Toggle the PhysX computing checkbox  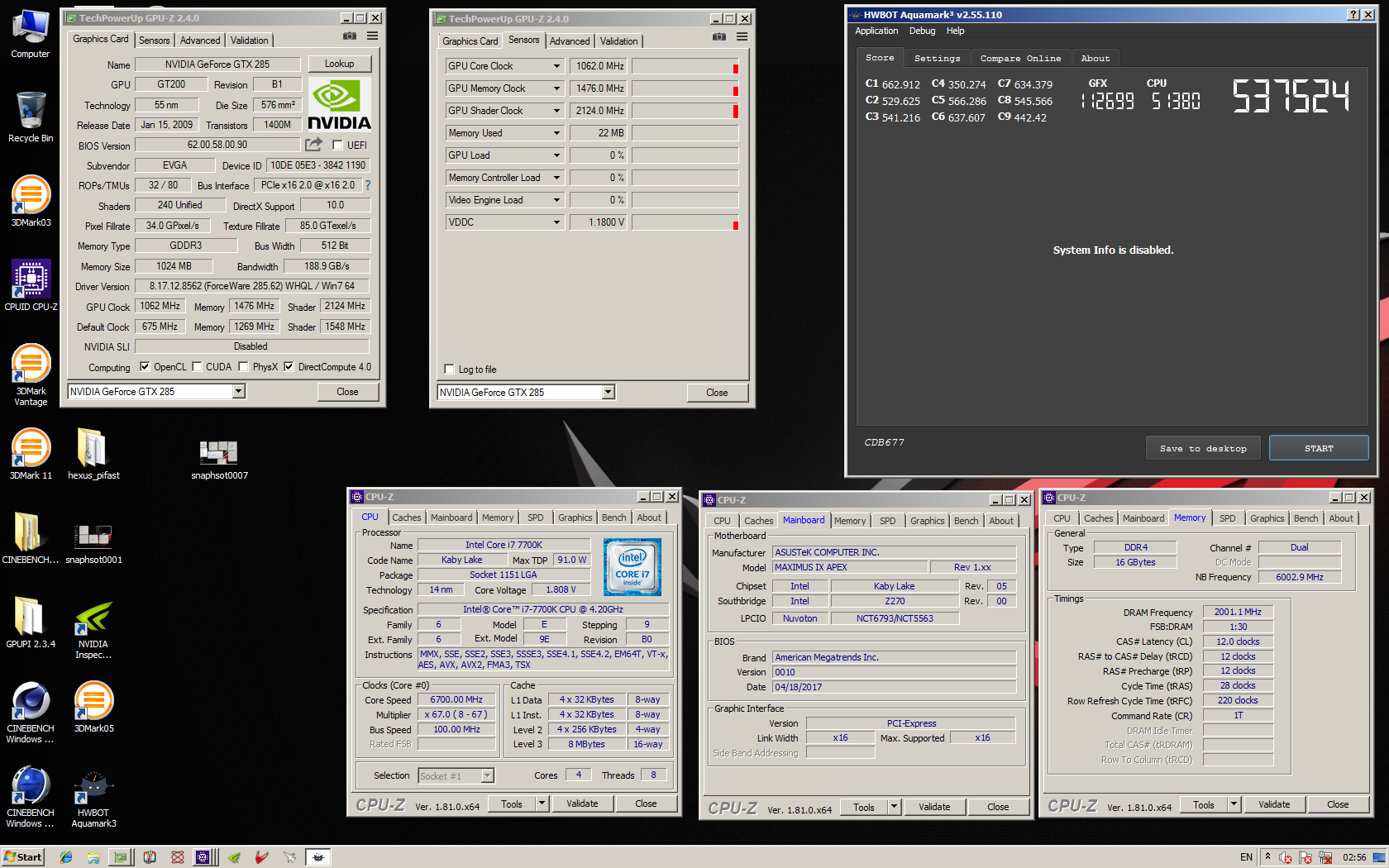pyautogui.click(x=243, y=367)
